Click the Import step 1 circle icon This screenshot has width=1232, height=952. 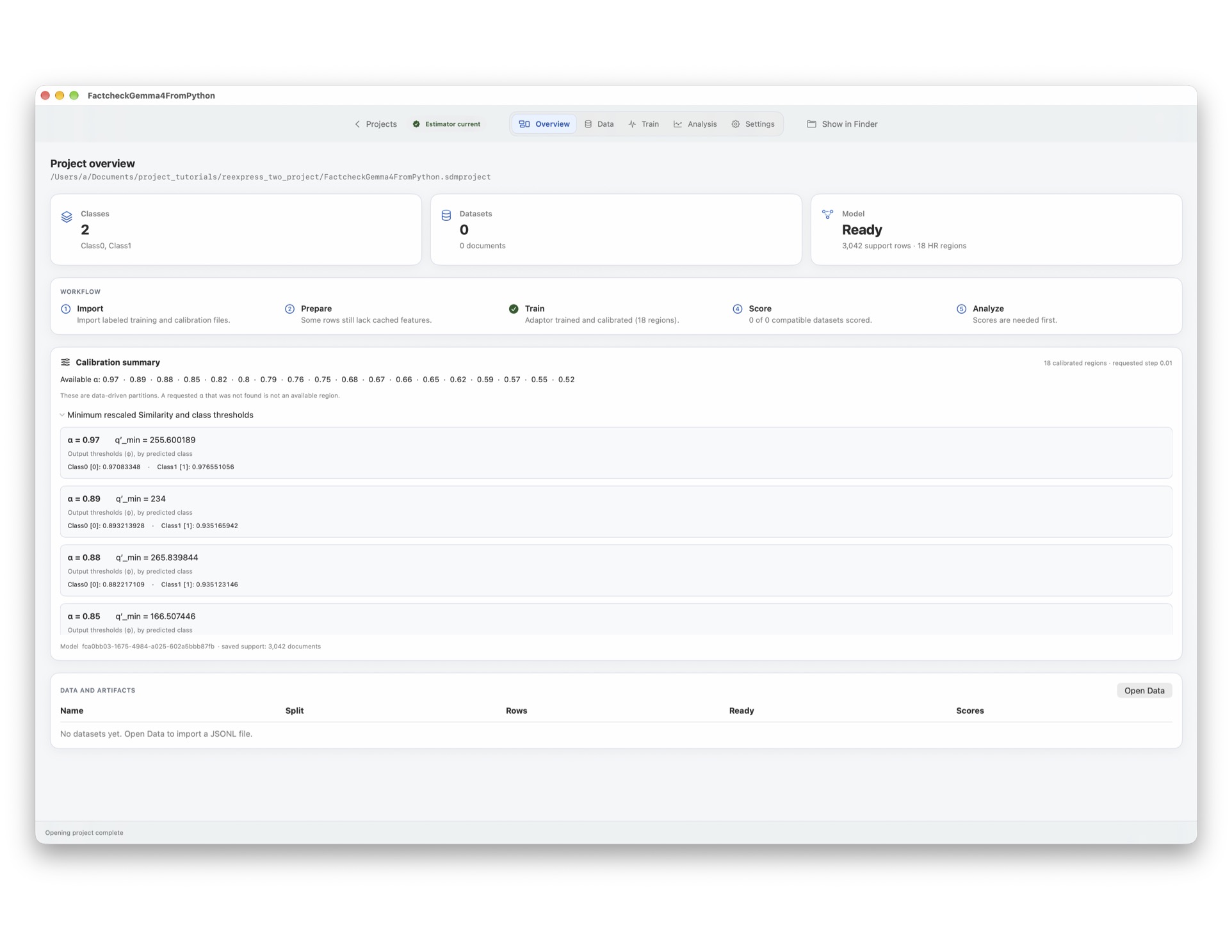click(66, 309)
